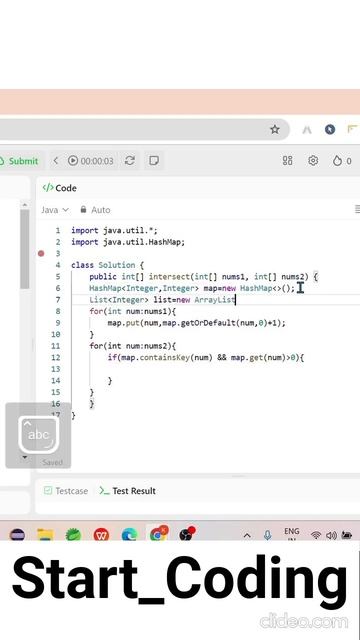360x640 pixels.
Task: Click the breakpoint dot on line 3
Action: (41, 253)
